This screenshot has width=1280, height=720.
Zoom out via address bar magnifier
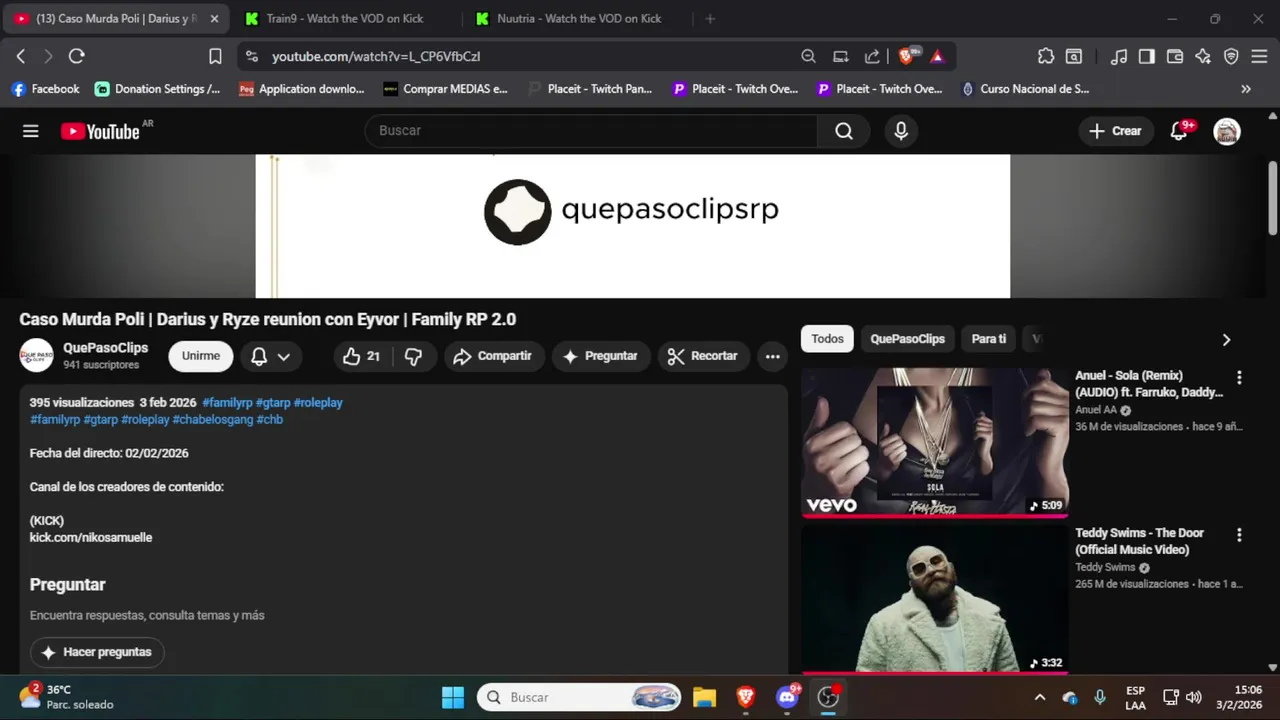pyautogui.click(x=808, y=56)
